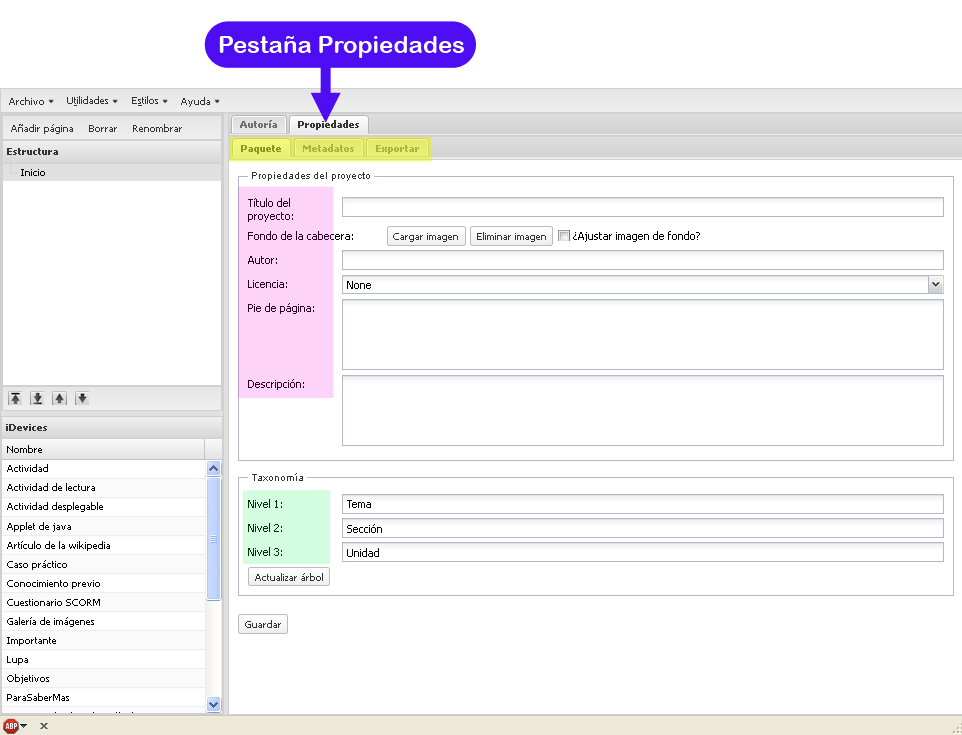Screen dimensions: 962x735
Task: Click the iDevices list scrollbar thumb
Action: pos(214,539)
